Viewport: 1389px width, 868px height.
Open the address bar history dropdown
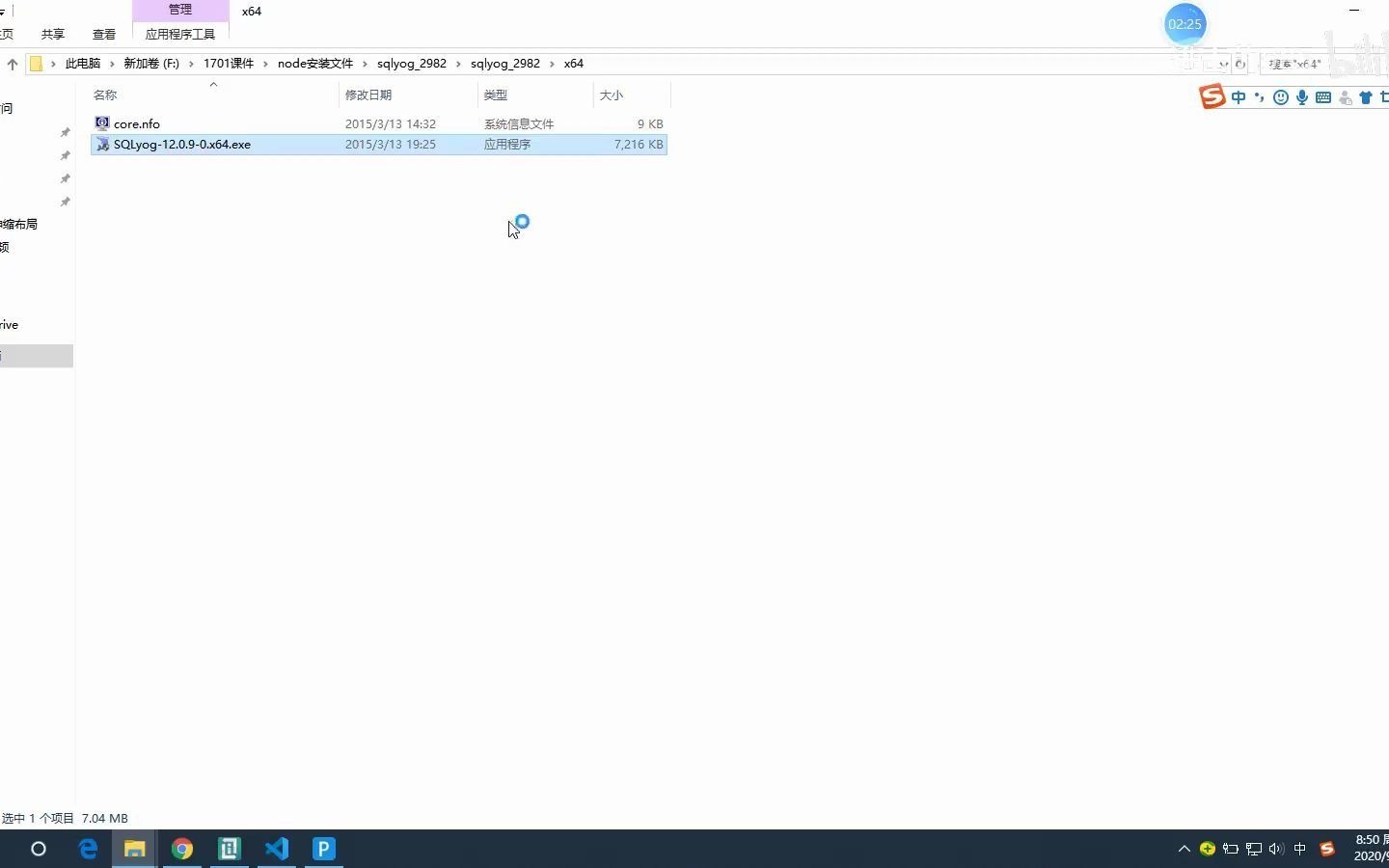[x=1223, y=64]
